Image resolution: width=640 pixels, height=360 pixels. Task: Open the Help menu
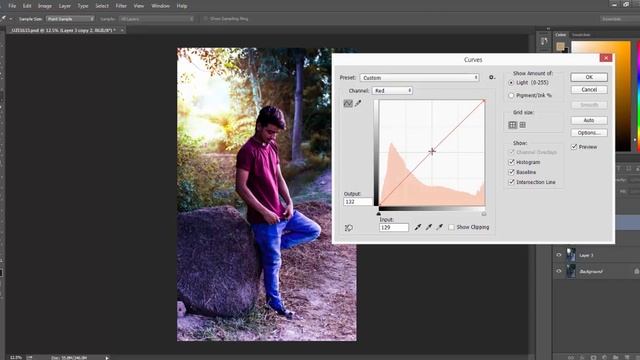pos(182,6)
